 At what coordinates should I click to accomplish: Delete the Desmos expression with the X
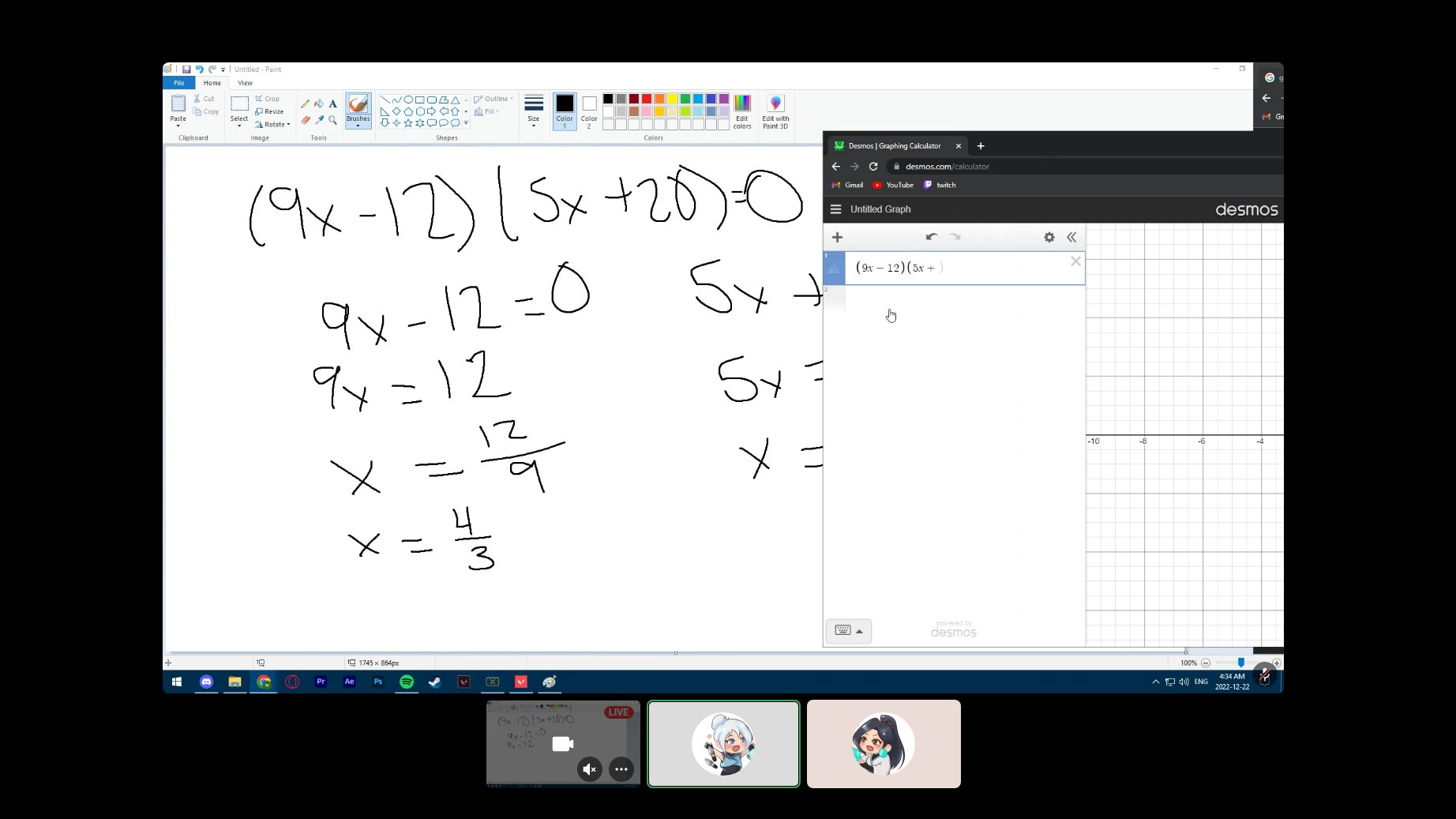pos(1075,261)
